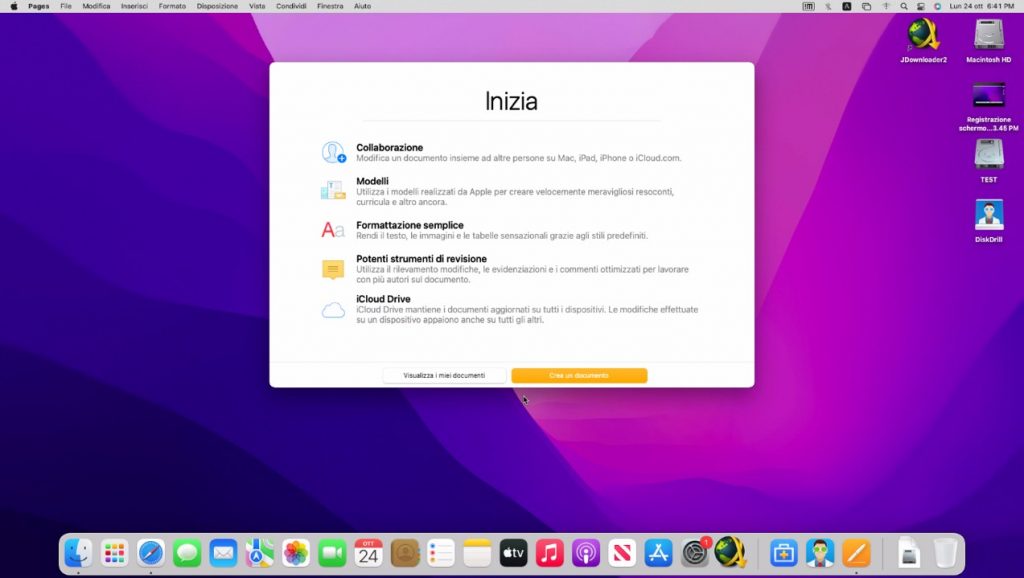
Task: Open the Condividi menu in the menu bar
Action: tap(291, 6)
